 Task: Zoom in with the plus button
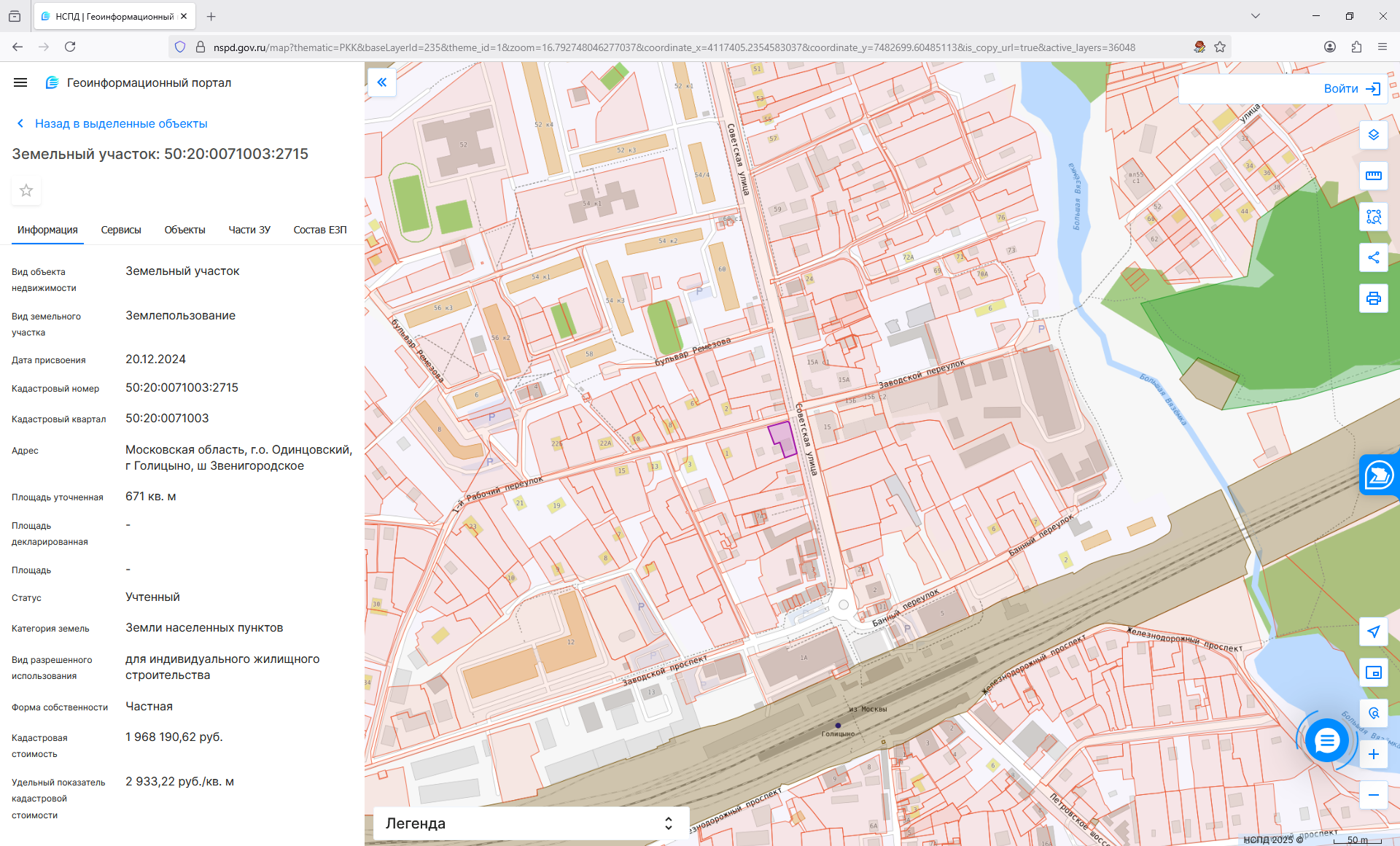1373,754
